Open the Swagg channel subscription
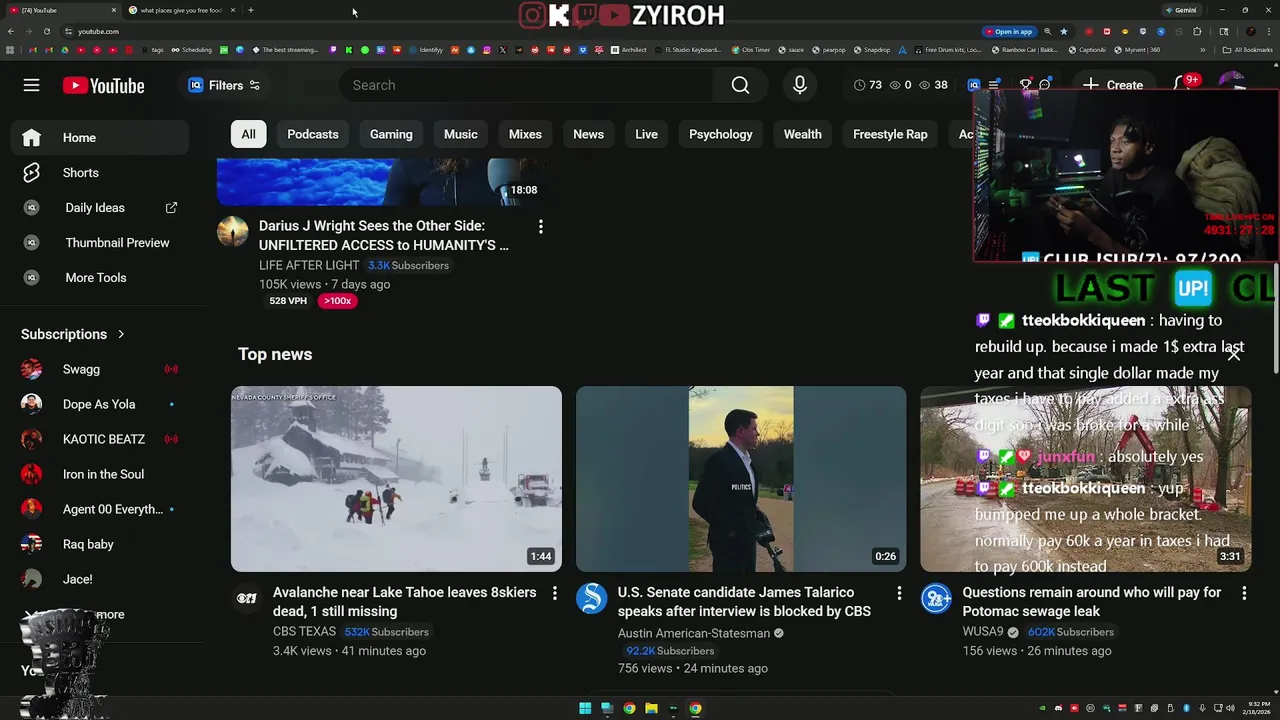 [x=100, y=369]
